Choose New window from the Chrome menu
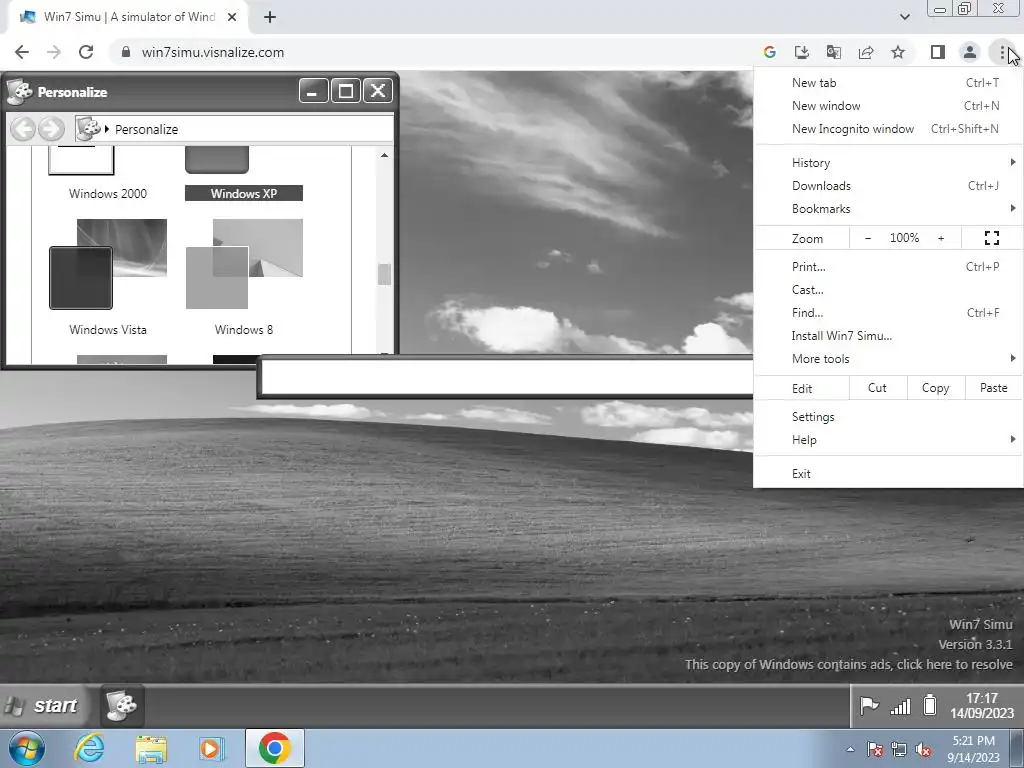This screenshot has width=1024, height=768. (888, 106)
